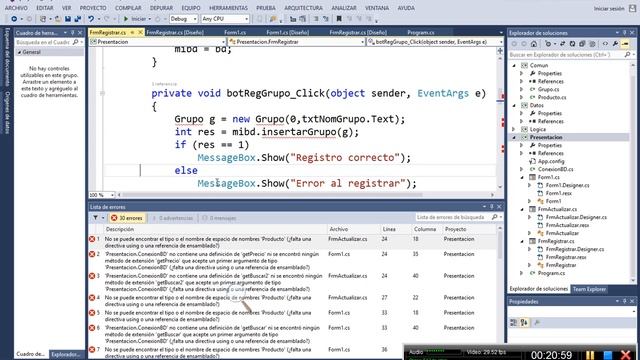This screenshot has width=640, height=360.
Task: Switch to the Form1.cs tab
Action: pos(235,32)
